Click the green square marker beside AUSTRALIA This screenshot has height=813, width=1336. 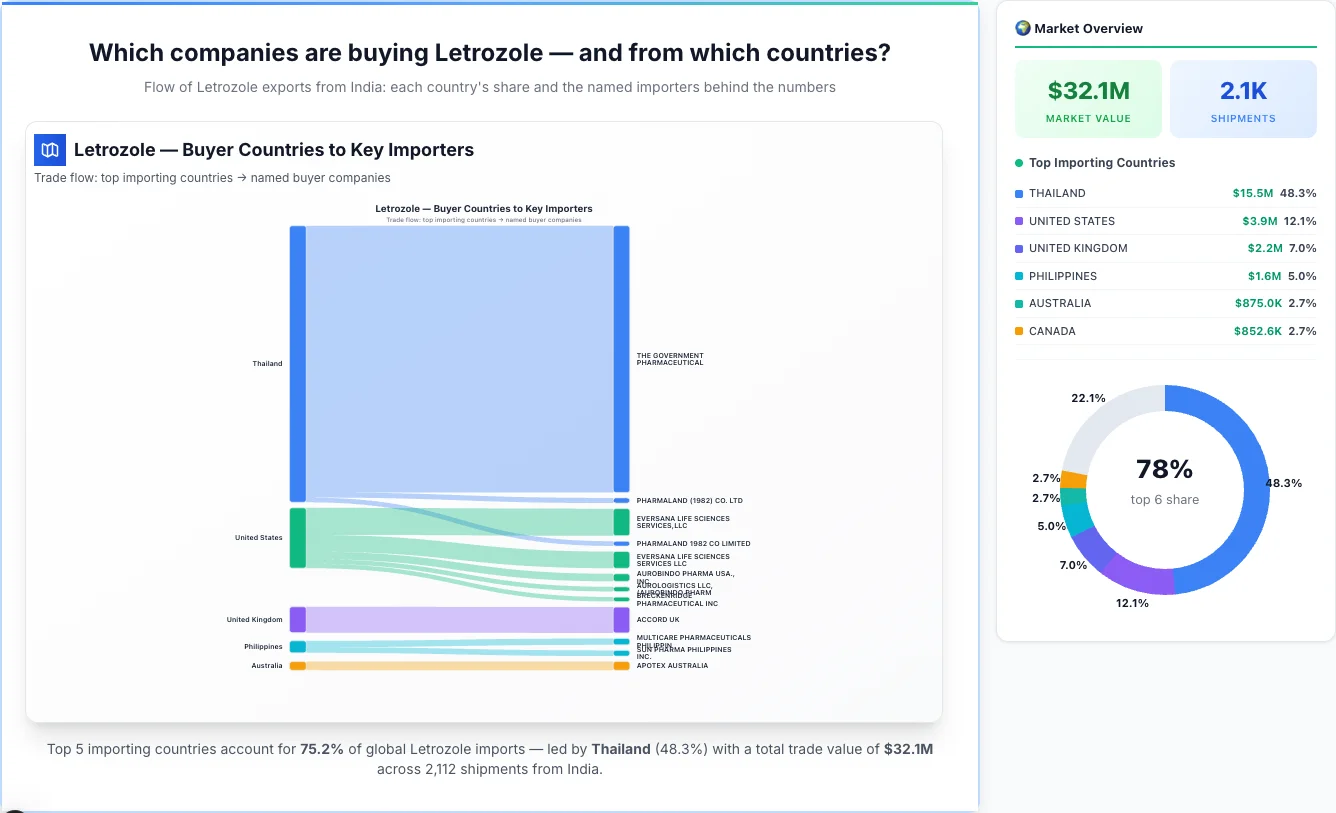1019,303
